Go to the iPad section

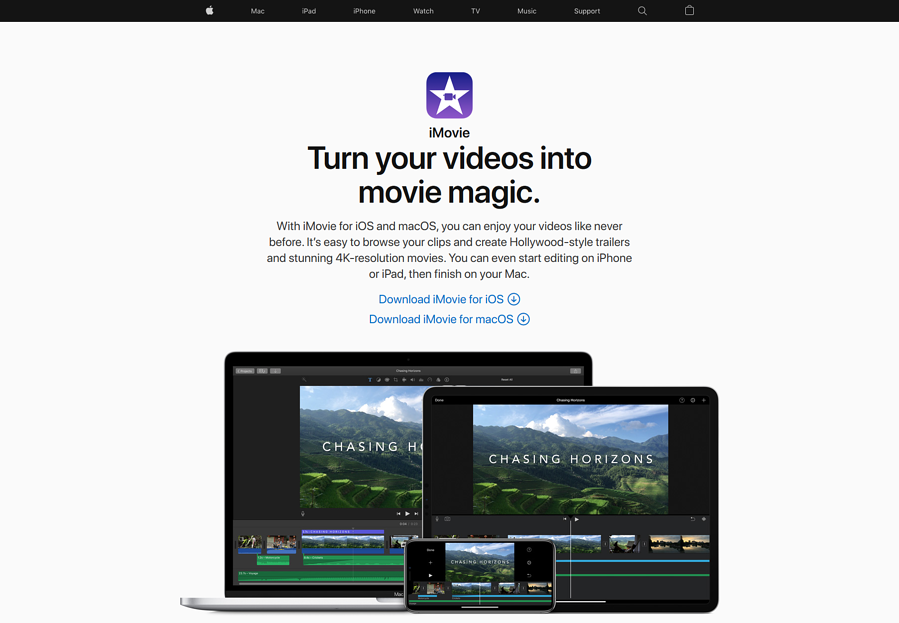(x=309, y=11)
